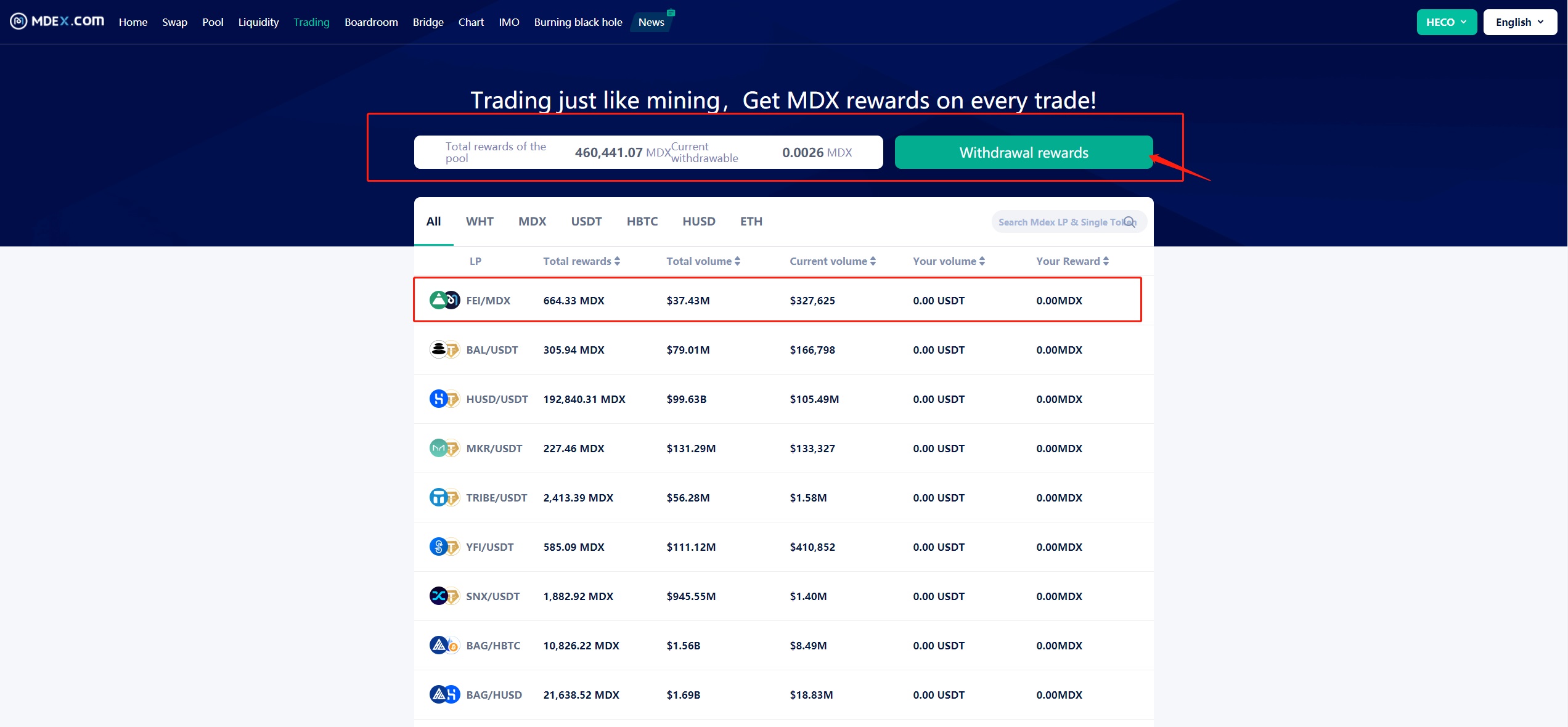Screen dimensions: 1568x727
Task: Click the FEI/MDX token pair icon
Action: [444, 300]
